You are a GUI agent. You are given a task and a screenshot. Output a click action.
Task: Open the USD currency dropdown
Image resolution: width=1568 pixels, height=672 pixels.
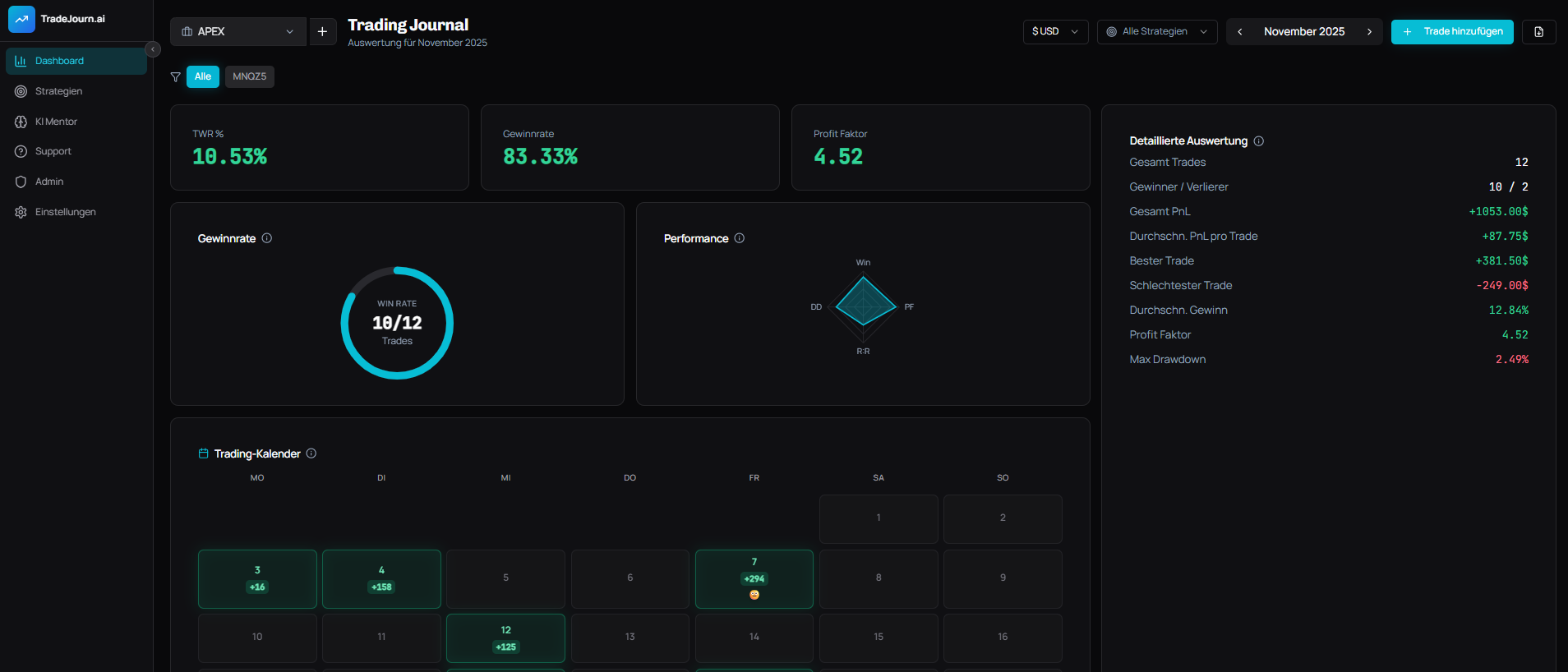pos(1055,31)
